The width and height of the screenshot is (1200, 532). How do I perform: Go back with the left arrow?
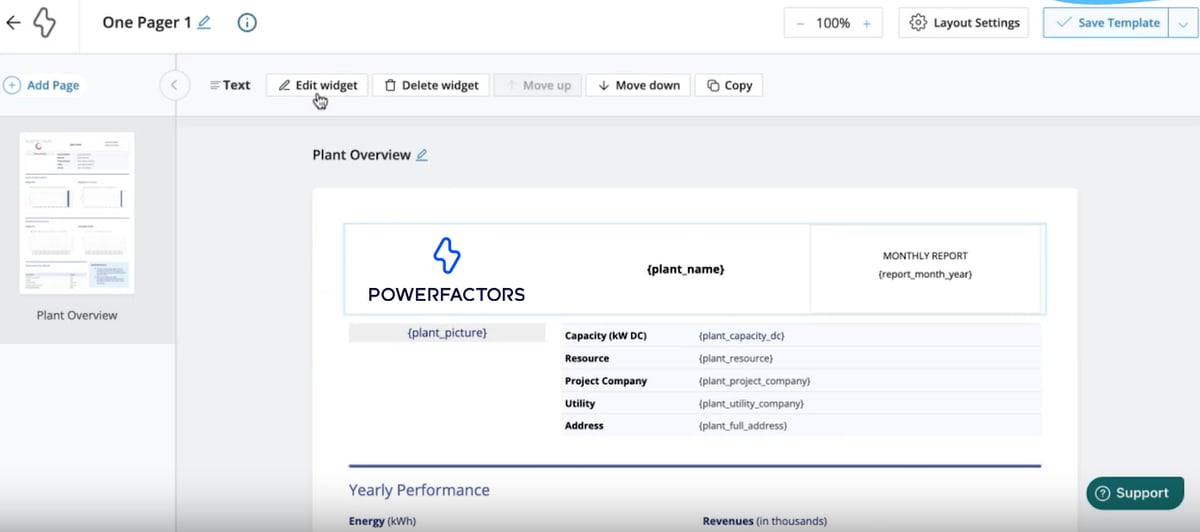click(x=13, y=23)
